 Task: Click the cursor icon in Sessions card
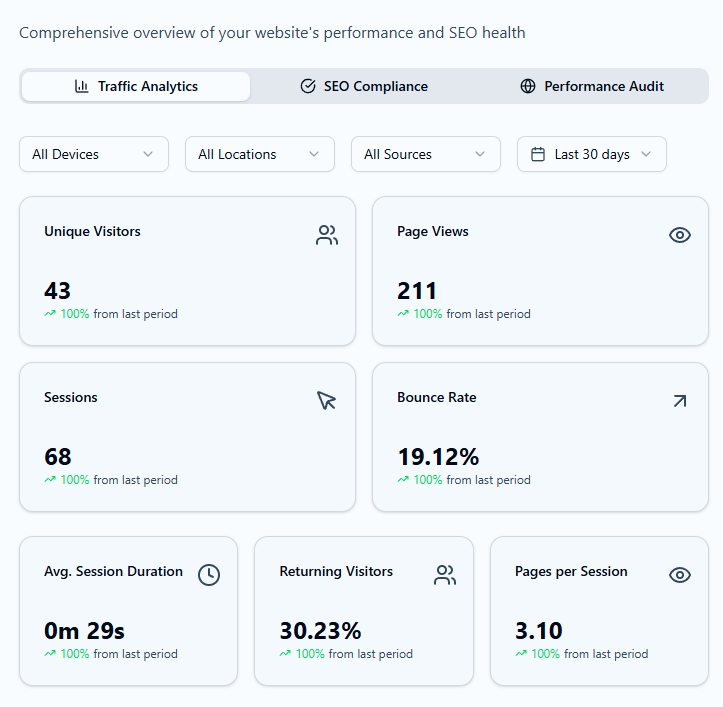click(x=327, y=400)
